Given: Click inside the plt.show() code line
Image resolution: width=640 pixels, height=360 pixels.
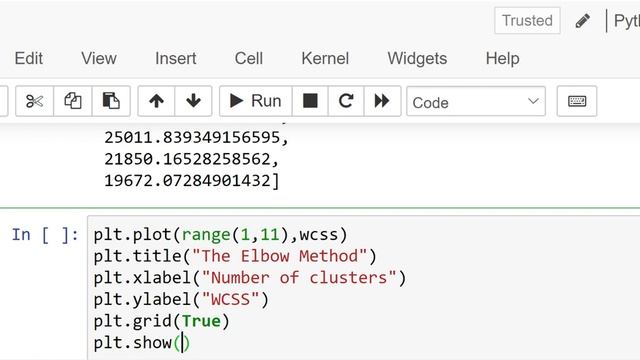Looking at the screenshot, I should coord(142,343).
